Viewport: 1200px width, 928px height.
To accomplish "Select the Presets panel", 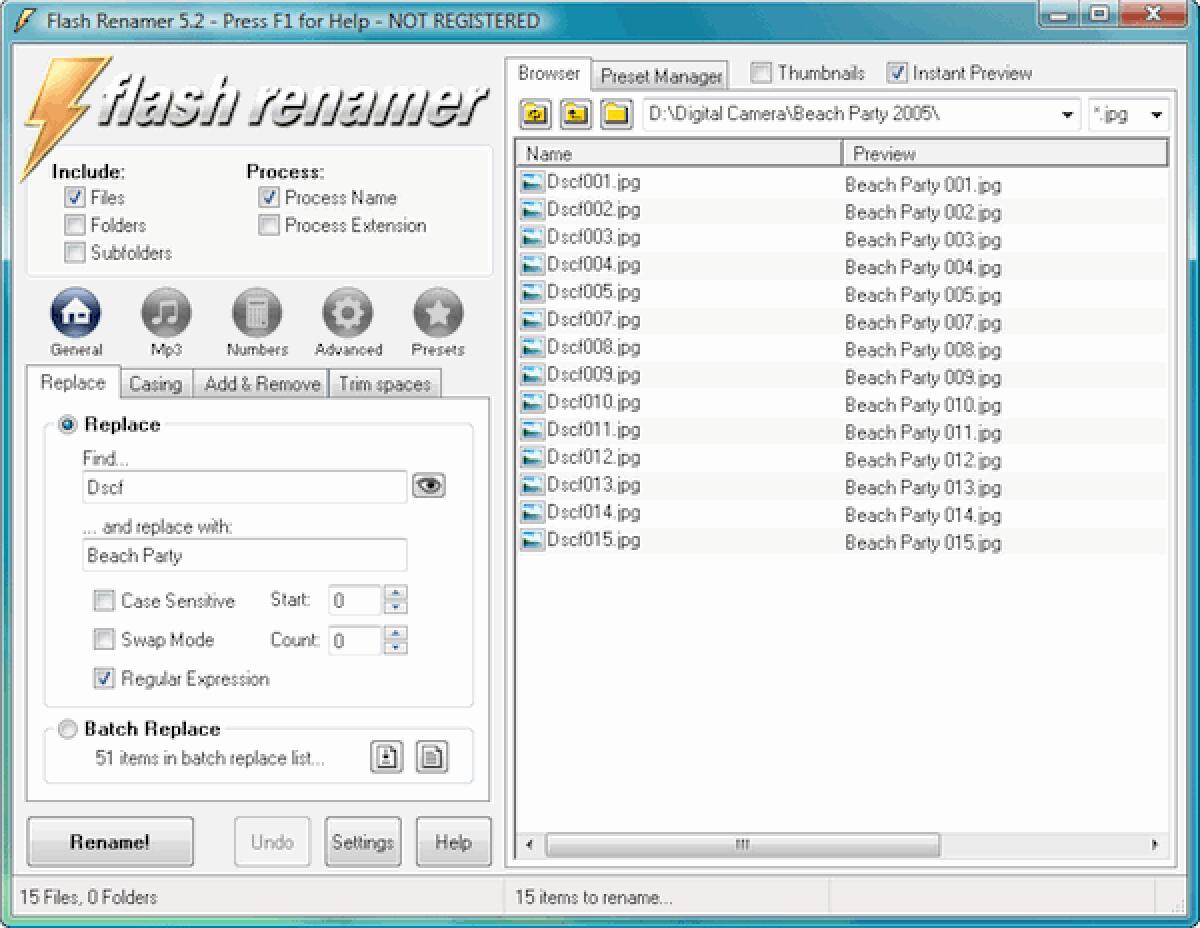I will coord(438,313).
